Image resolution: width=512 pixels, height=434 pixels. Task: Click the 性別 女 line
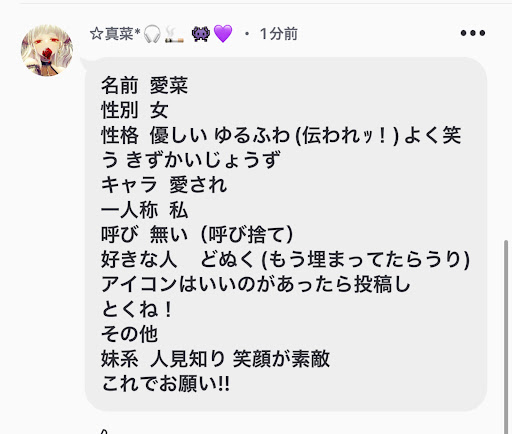134,110
